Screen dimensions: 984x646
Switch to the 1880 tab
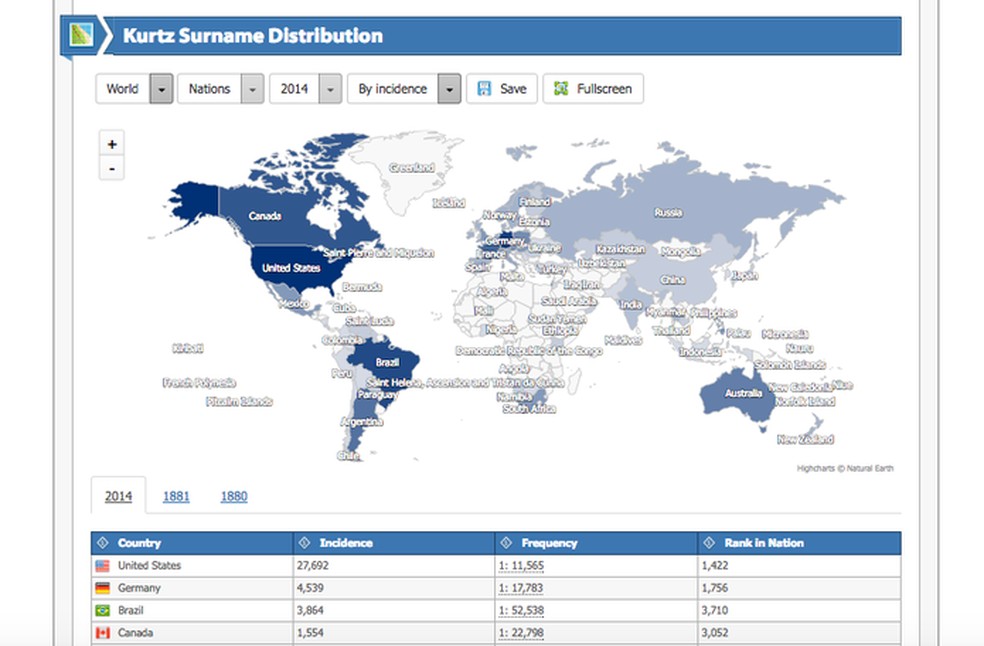click(x=234, y=496)
